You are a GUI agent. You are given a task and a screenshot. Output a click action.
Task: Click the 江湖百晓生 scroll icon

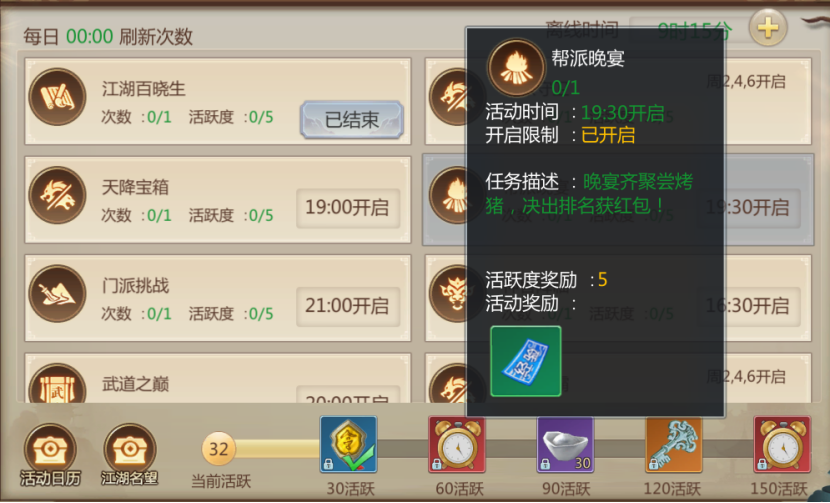pyautogui.click(x=57, y=97)
